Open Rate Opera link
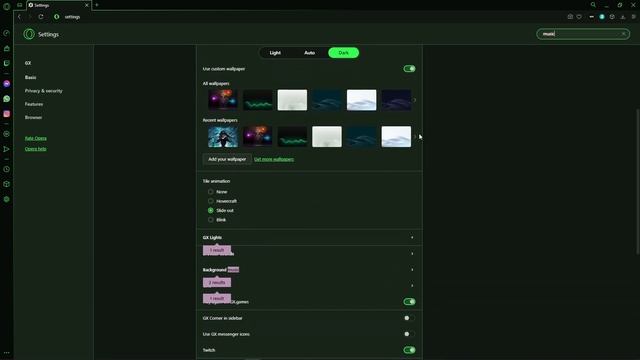 (36, 138)
